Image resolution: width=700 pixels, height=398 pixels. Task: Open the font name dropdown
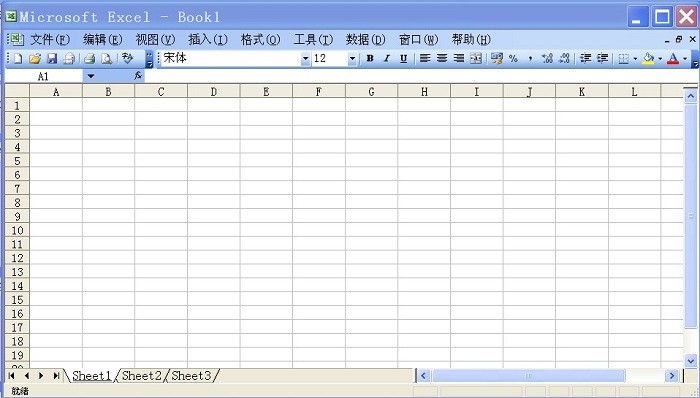point(305,58)
